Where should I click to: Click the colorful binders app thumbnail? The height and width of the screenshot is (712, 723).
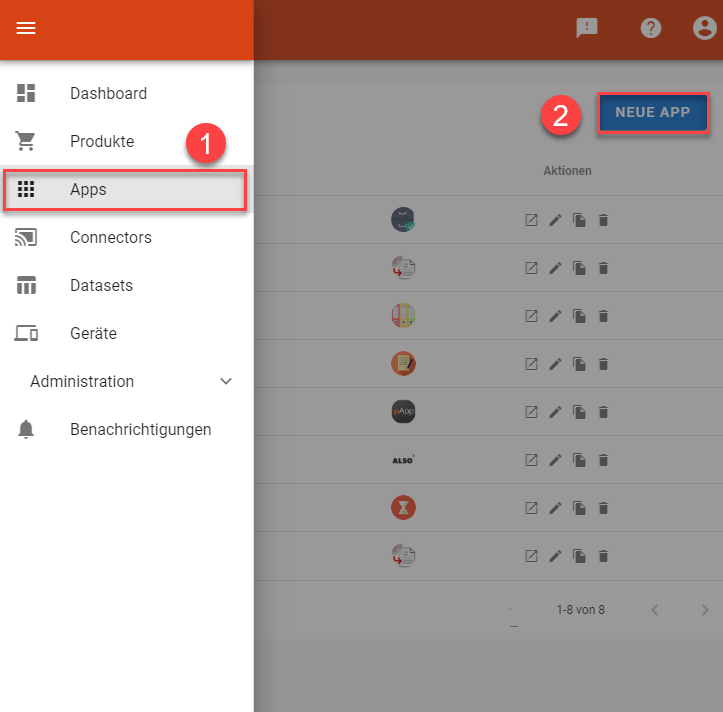coord(403,315)
